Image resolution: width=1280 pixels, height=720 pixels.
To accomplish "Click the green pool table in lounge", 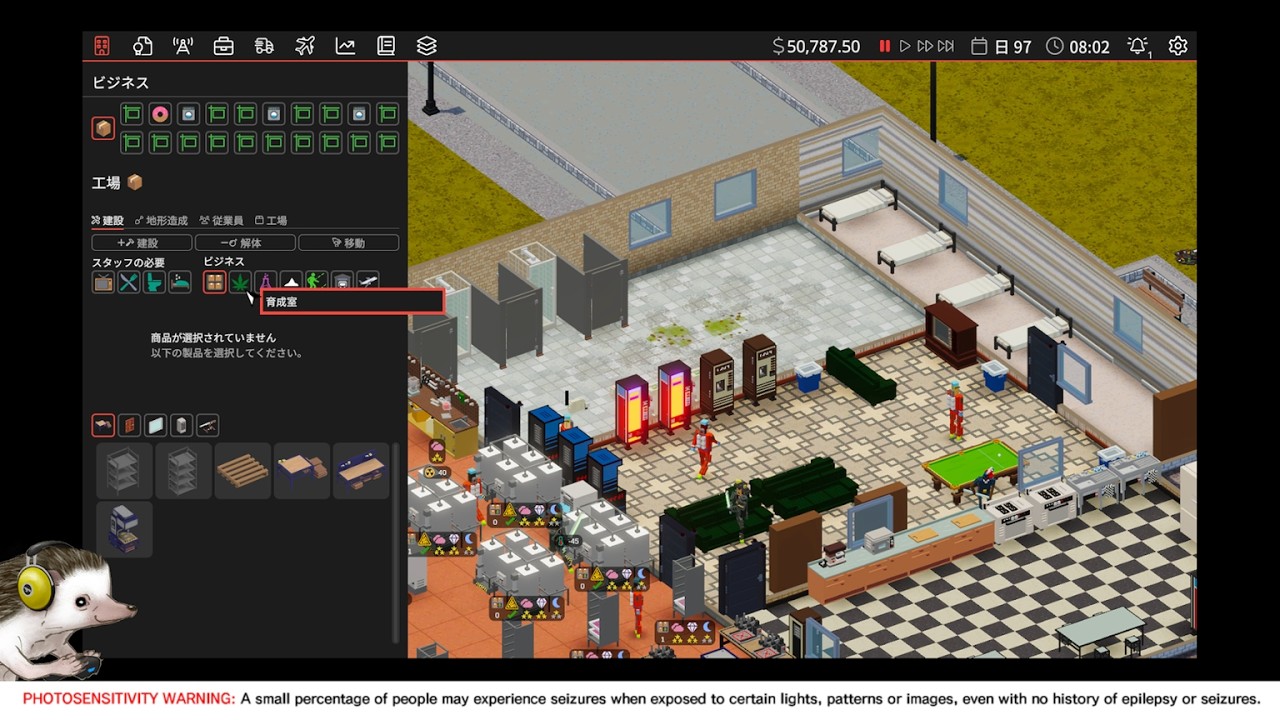I will click(x=970, y=465).
